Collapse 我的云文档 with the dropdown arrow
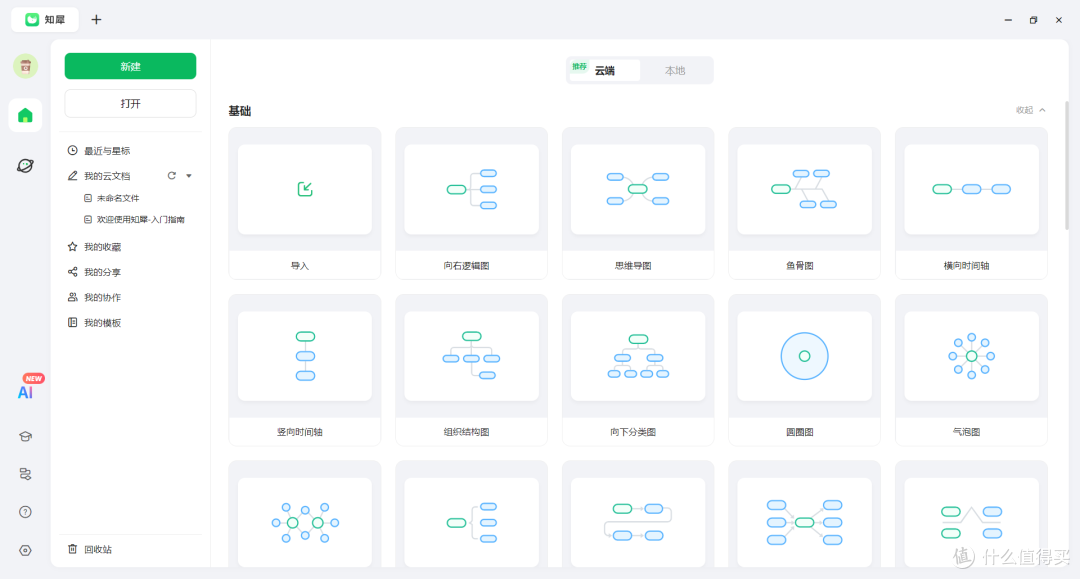The width and height of the screenshot is (1080, 579). point(189,176)
